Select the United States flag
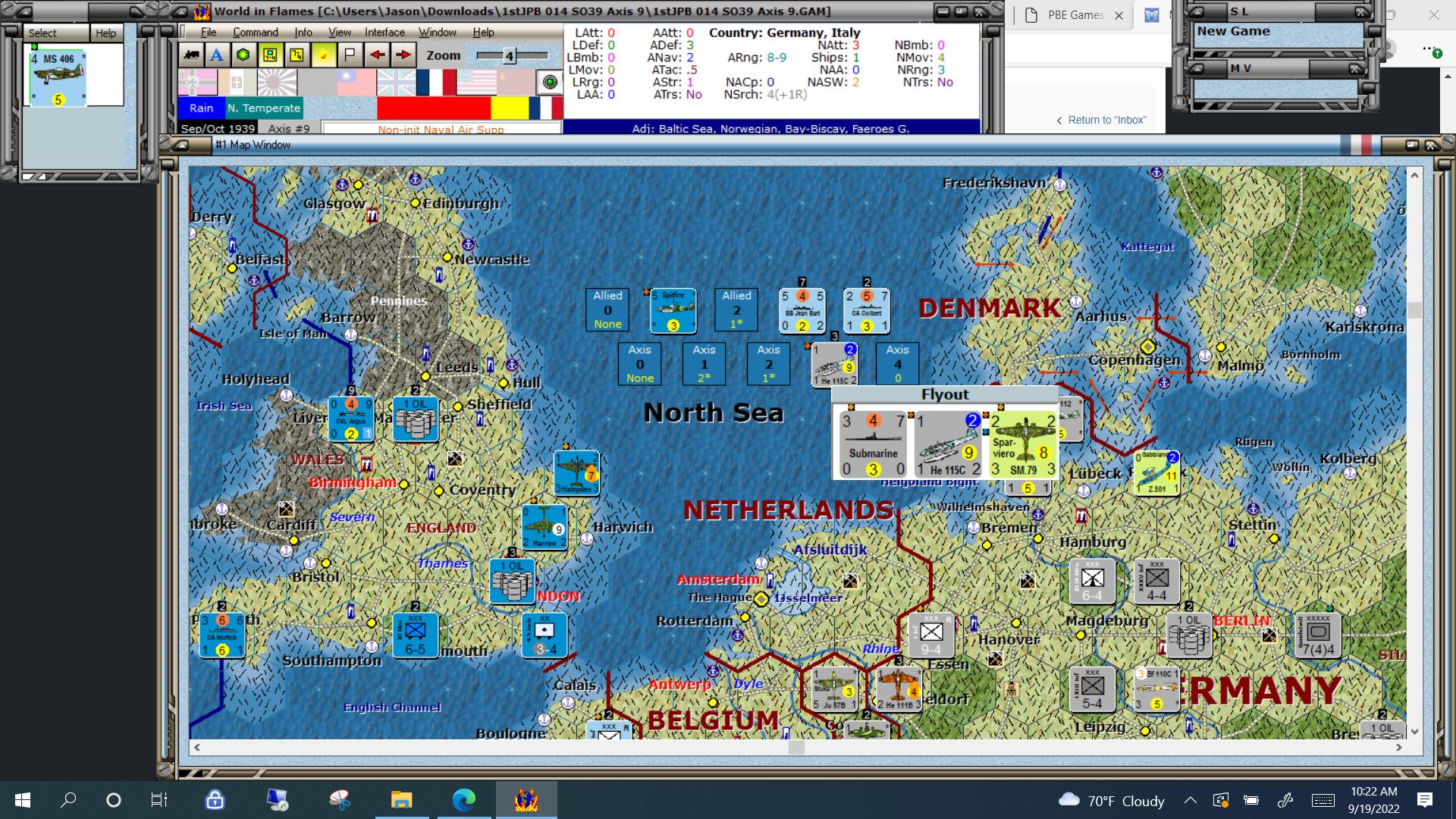The height and width of the screenshot is (819, 1456). (476, 82)
